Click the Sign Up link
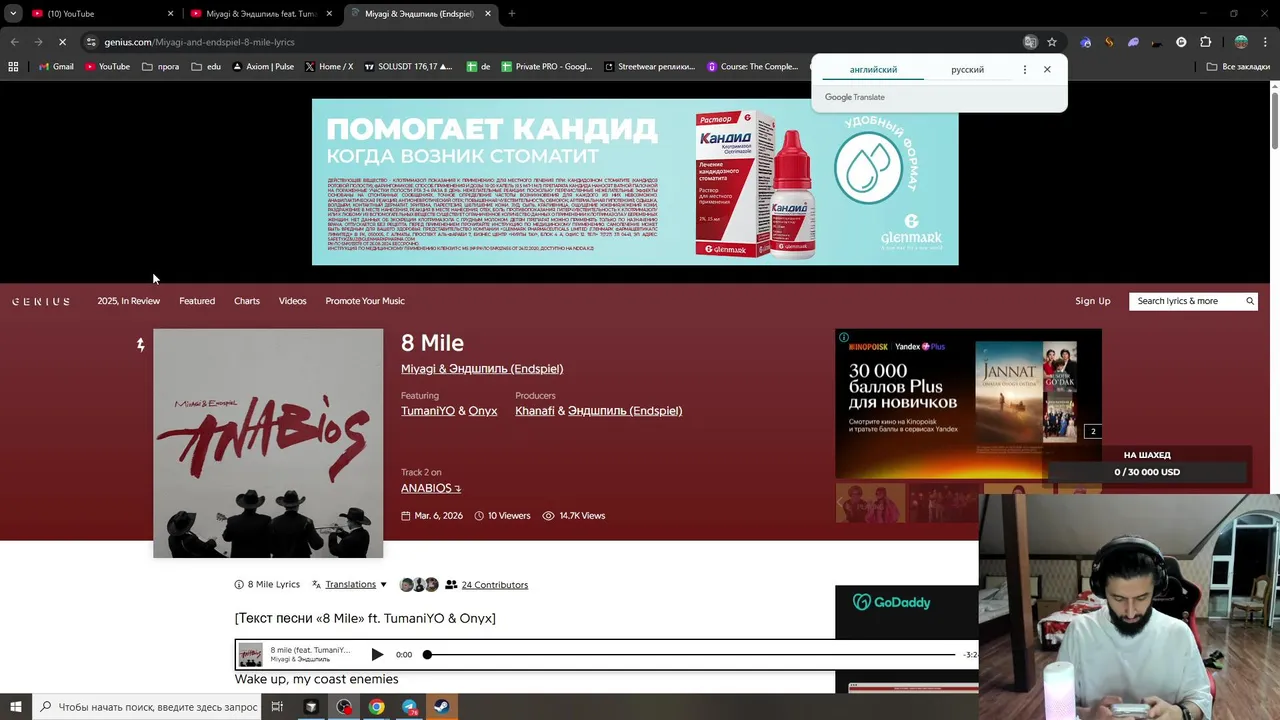 pos(1092,301)
